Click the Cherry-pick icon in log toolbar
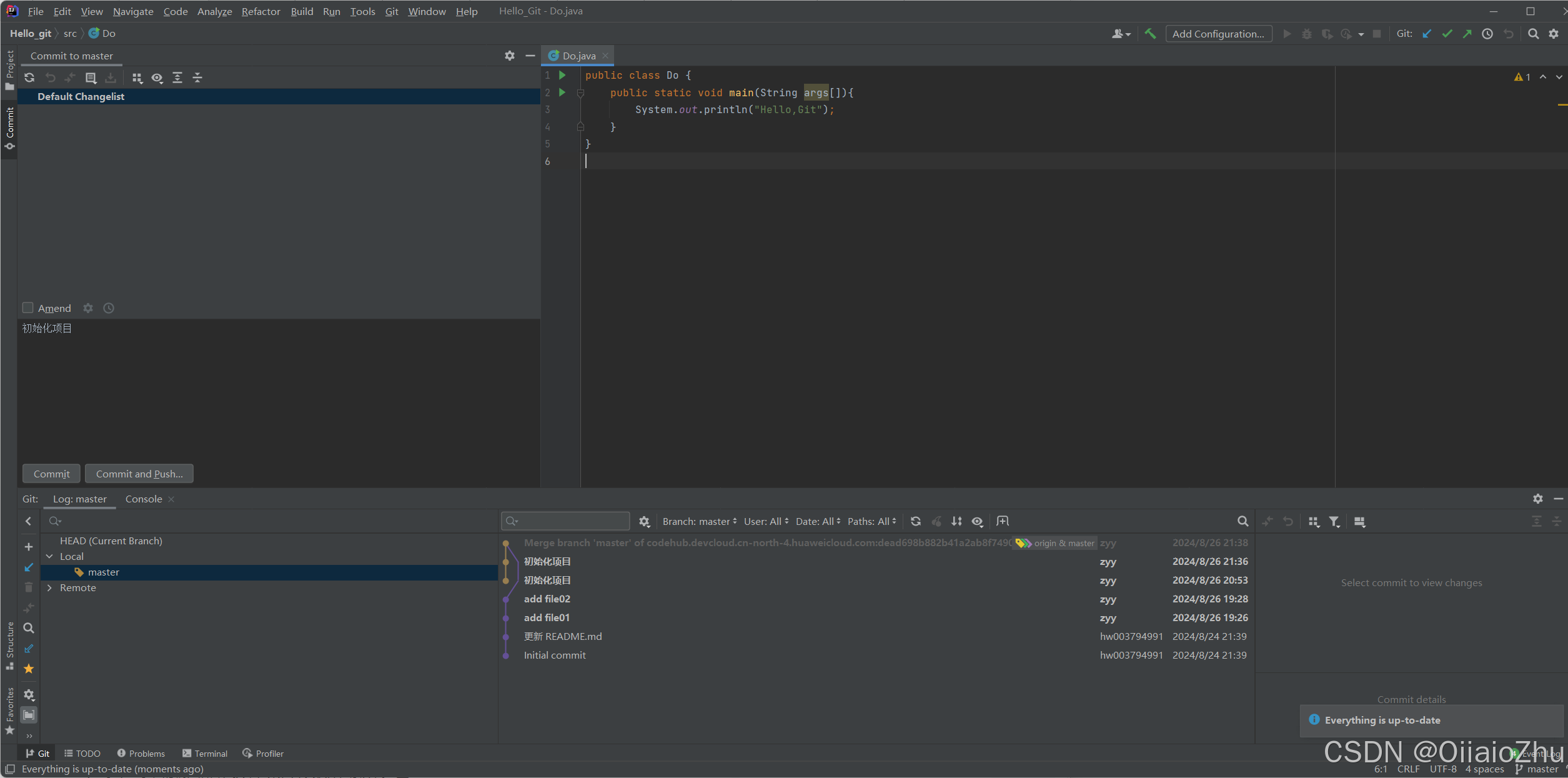Viewport: 1568px width, 778px height. tap(936, 521)
